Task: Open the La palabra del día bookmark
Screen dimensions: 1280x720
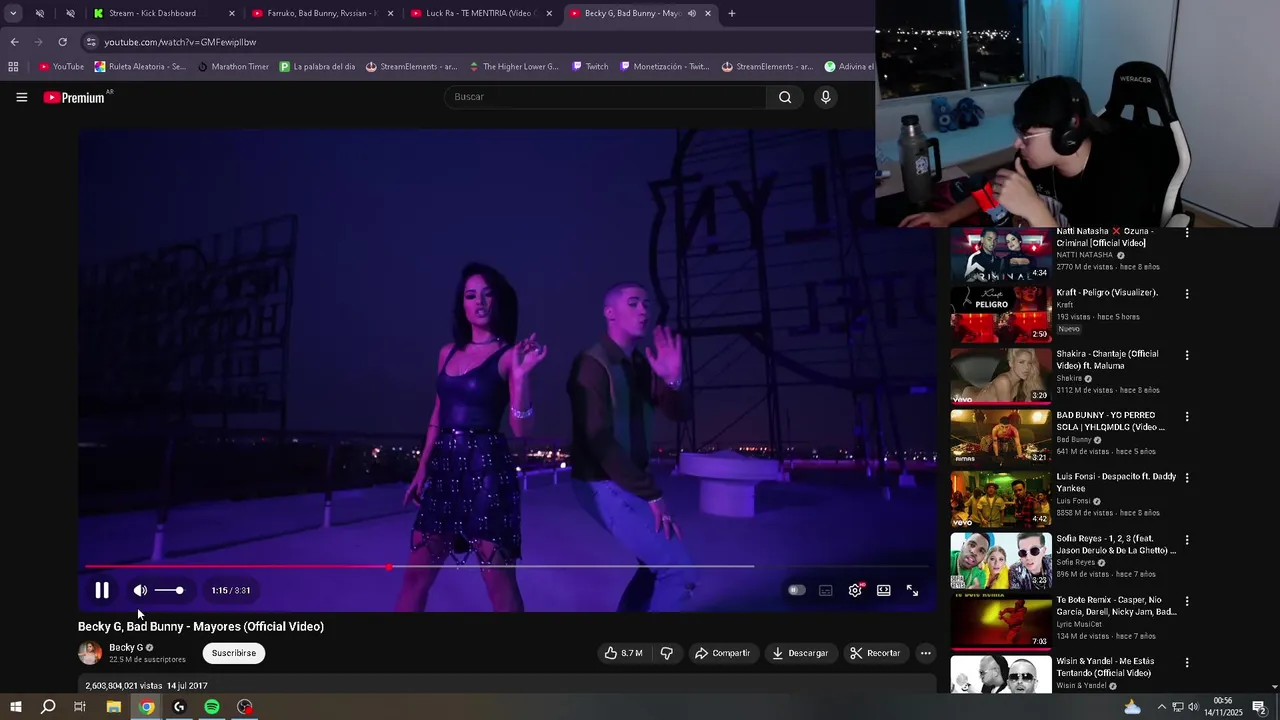Action: [317, 67]
